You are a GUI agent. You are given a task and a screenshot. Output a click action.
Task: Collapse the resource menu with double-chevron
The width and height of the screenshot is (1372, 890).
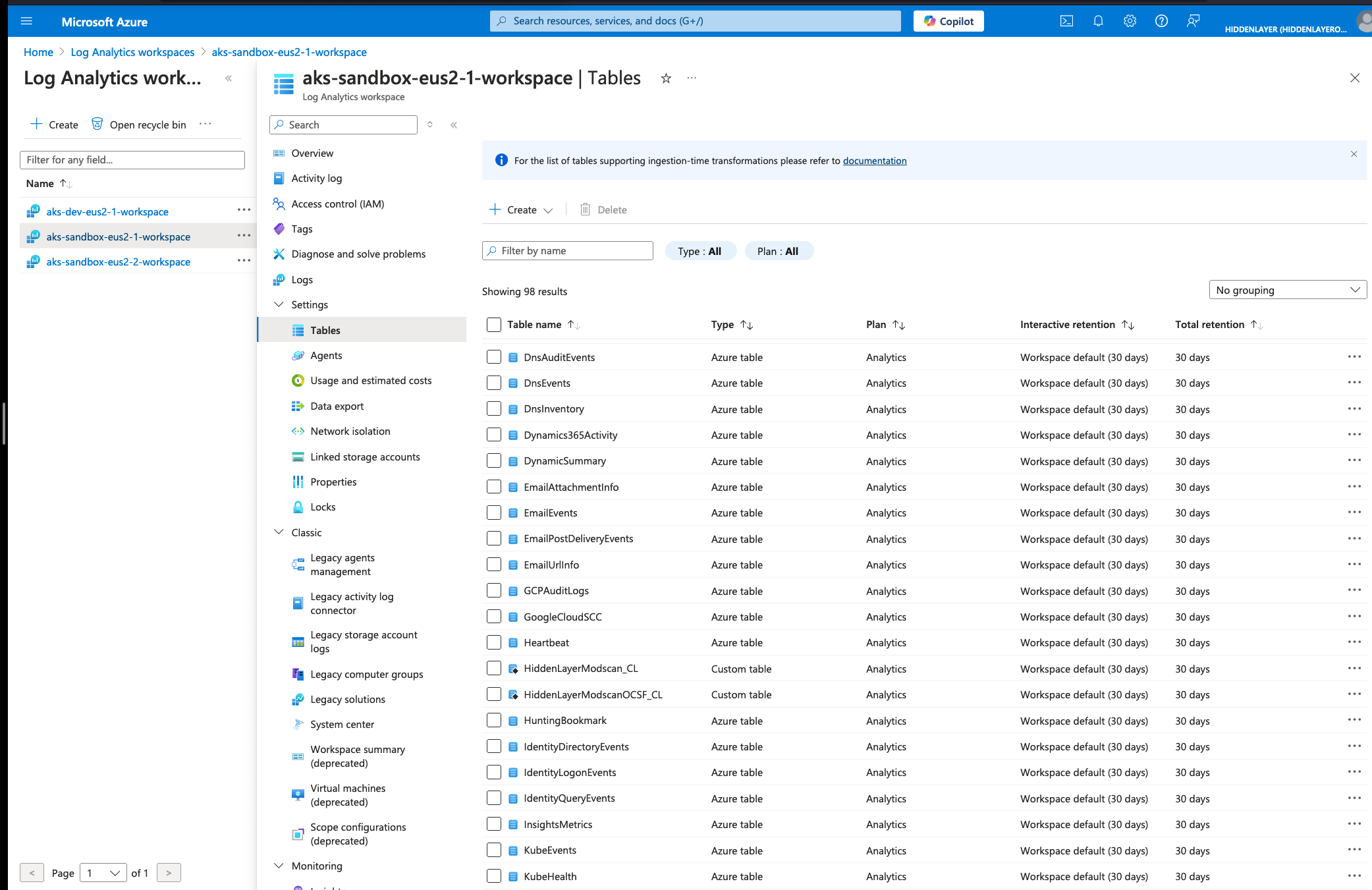[x=453, y=125]
